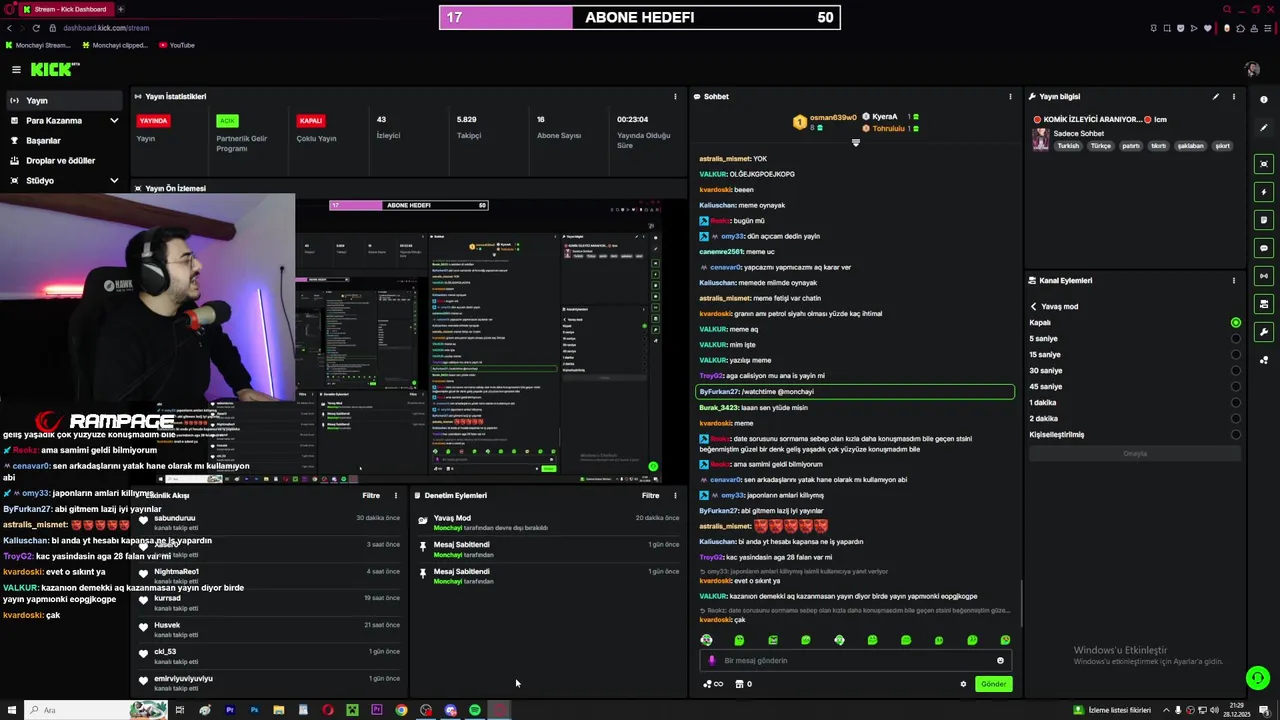Screen dimensions: 1280x720
Task: Switch to Stream - Kick Dashboard tab
Action: click(x=65, y=9)
